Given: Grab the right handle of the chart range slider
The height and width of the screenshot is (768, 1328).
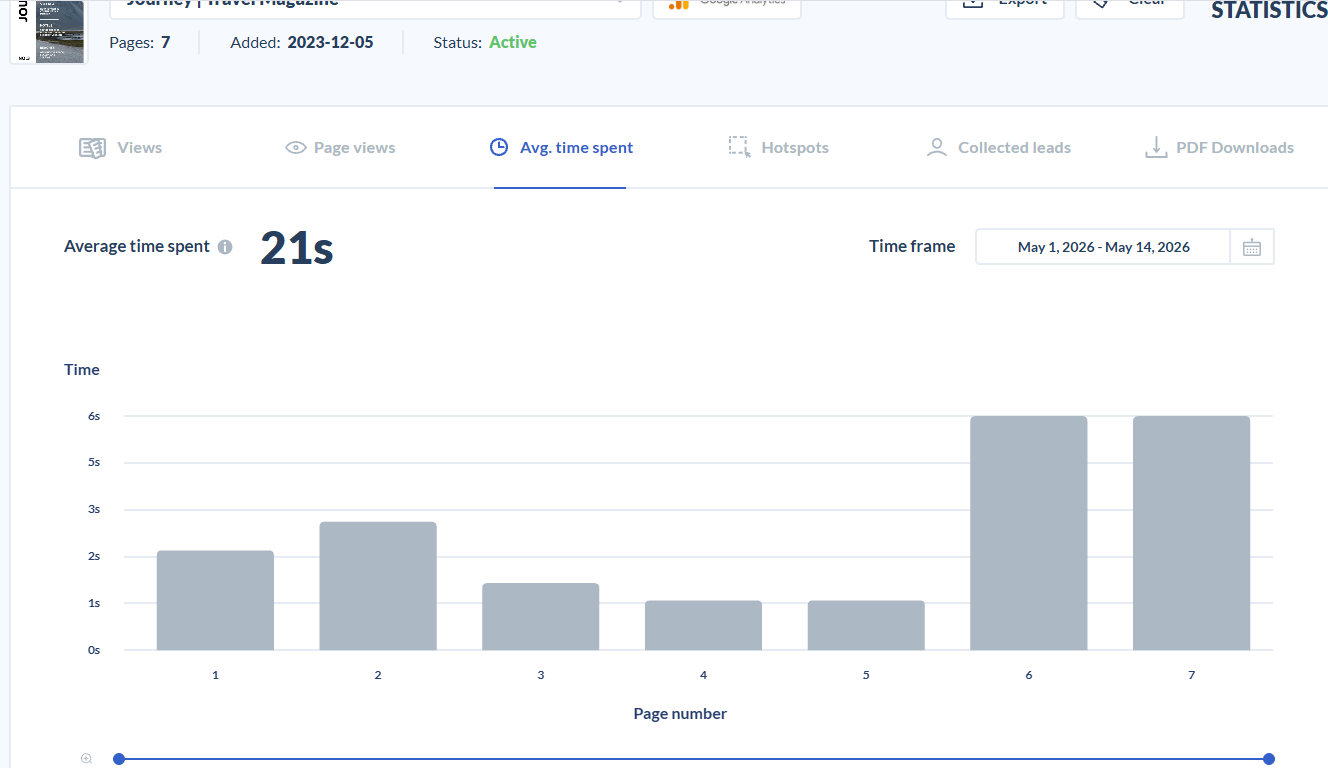Looking at the screenshot, I should (x=1269, y=759).
